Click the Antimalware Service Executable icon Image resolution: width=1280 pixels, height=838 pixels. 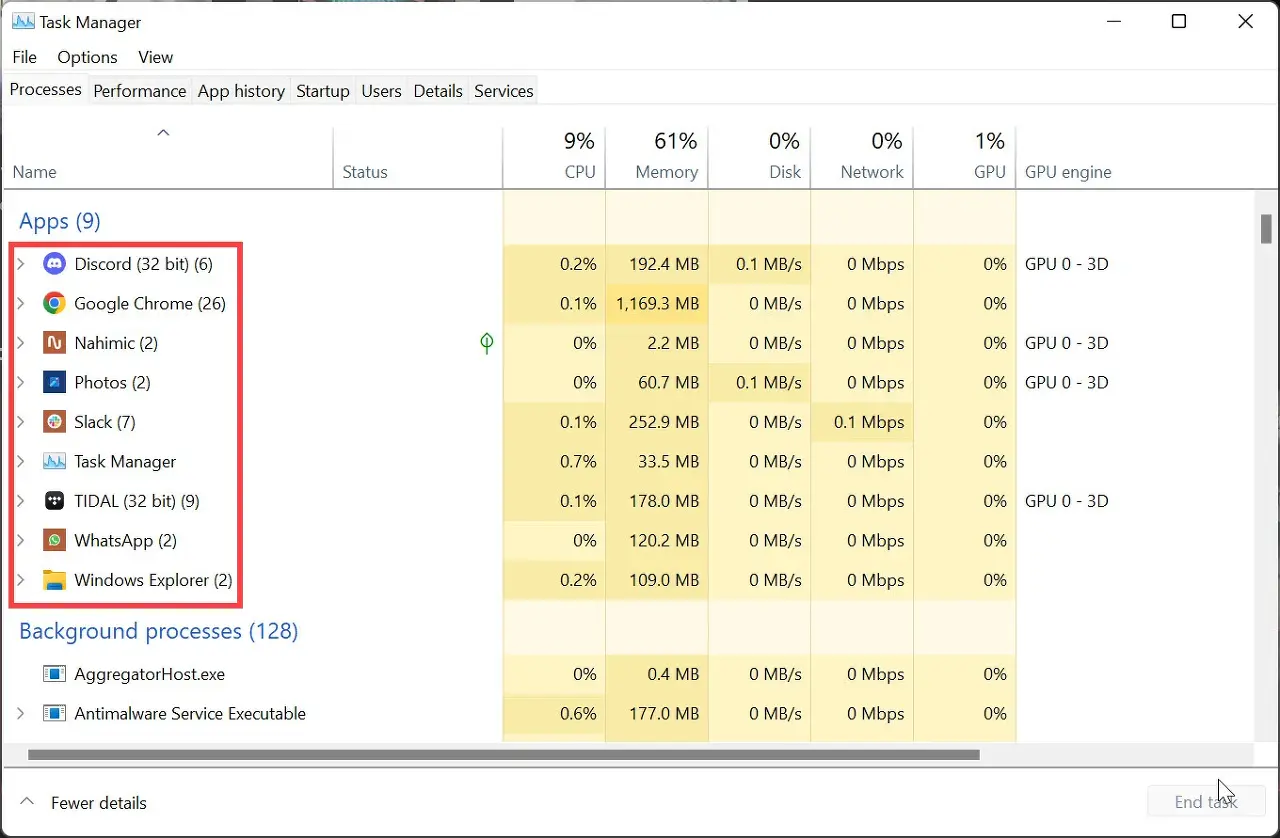coord(54,714)
